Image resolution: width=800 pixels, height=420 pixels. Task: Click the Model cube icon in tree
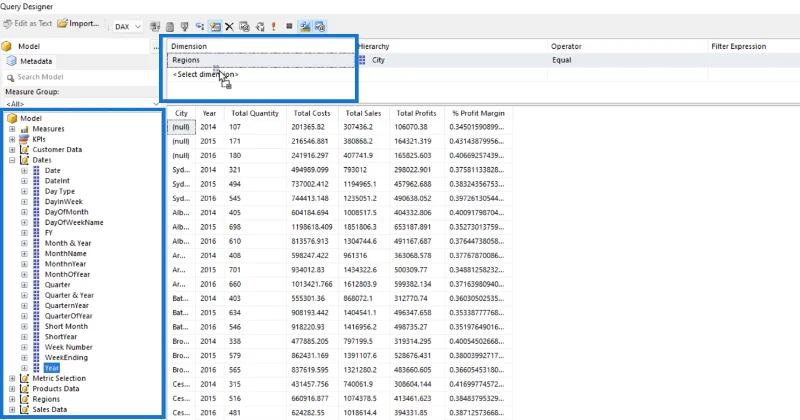click(12, 118)
